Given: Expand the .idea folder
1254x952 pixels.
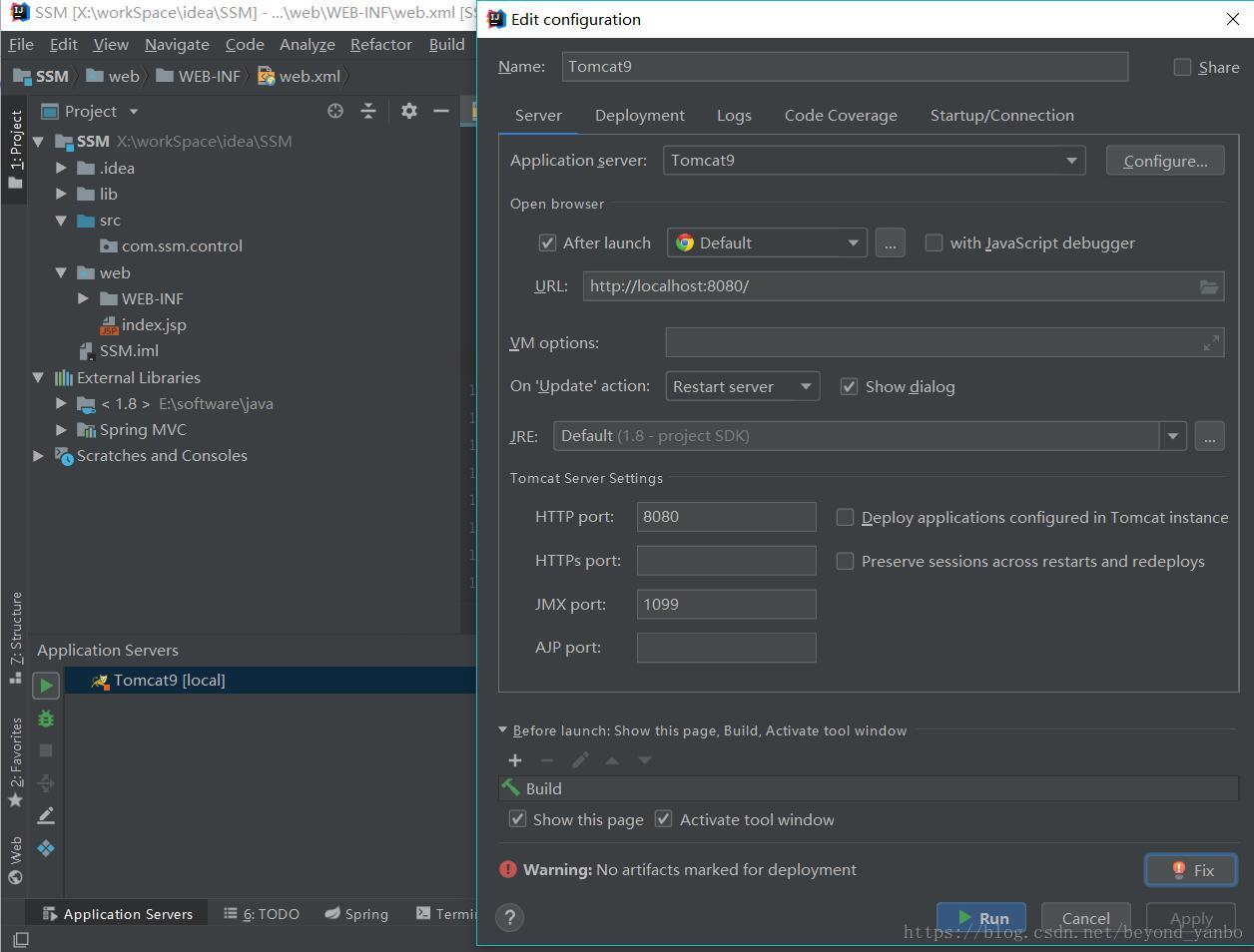Looking at the screenshot, I should point(61,168).
